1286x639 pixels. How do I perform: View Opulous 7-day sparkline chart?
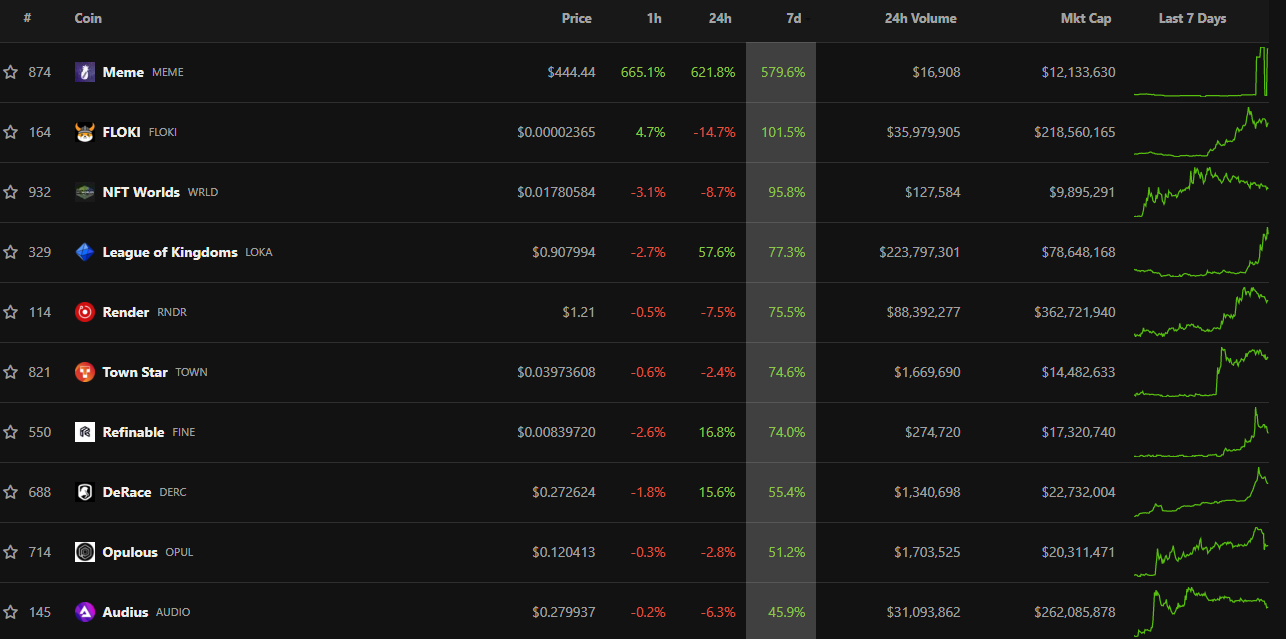tap(1201, 552)
